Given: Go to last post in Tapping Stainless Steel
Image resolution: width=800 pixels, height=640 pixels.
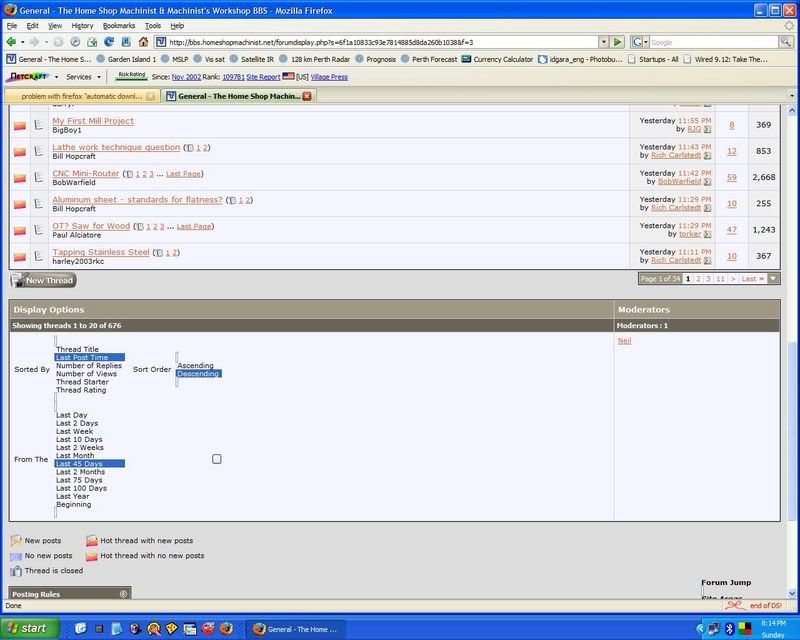Looking at the screenshot, I should click(x=707, y=261).
